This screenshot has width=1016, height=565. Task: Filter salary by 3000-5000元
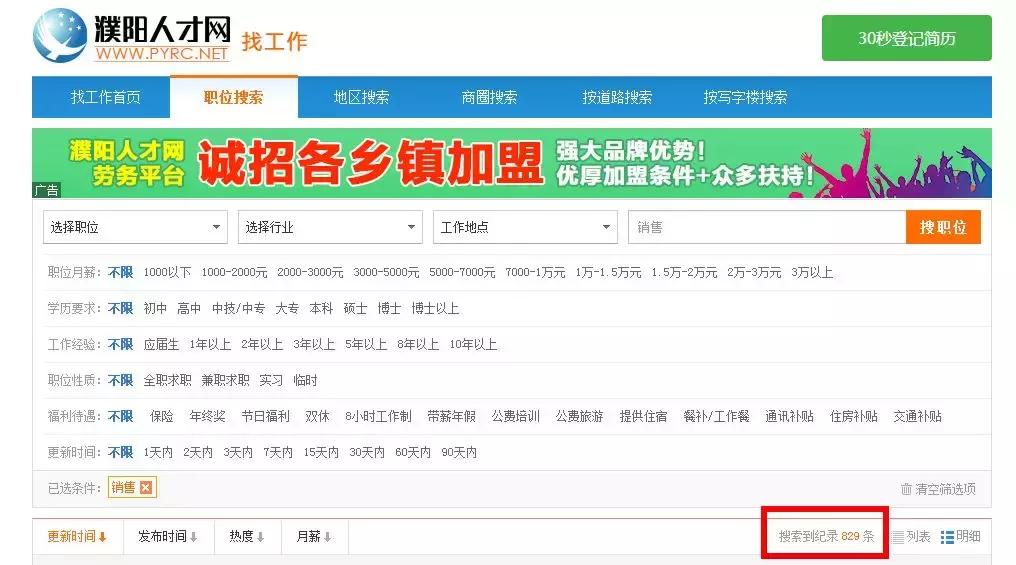(386, 273)
